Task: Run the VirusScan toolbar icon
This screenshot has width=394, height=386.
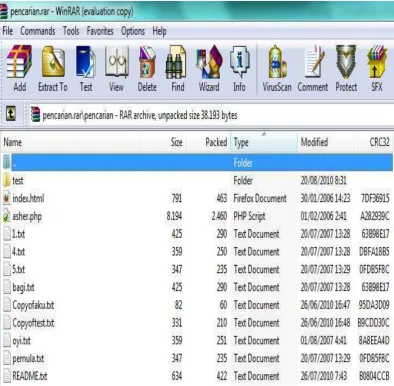Action: (x=277, y=62)
